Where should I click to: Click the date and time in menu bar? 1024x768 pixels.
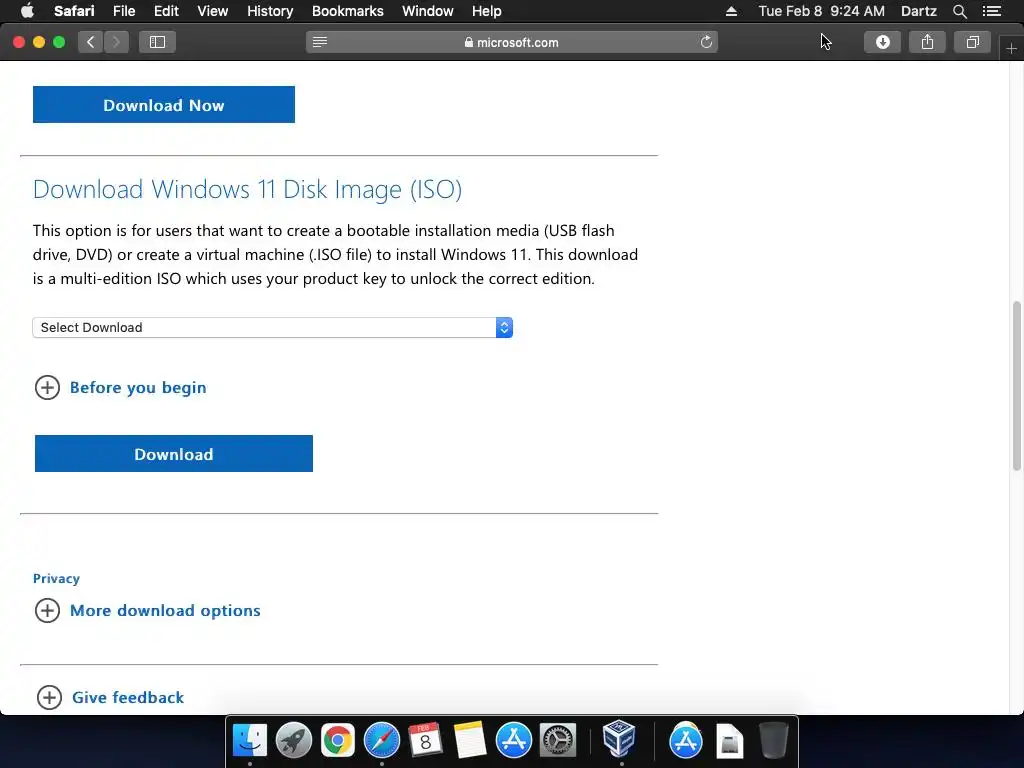pos(822,11)
